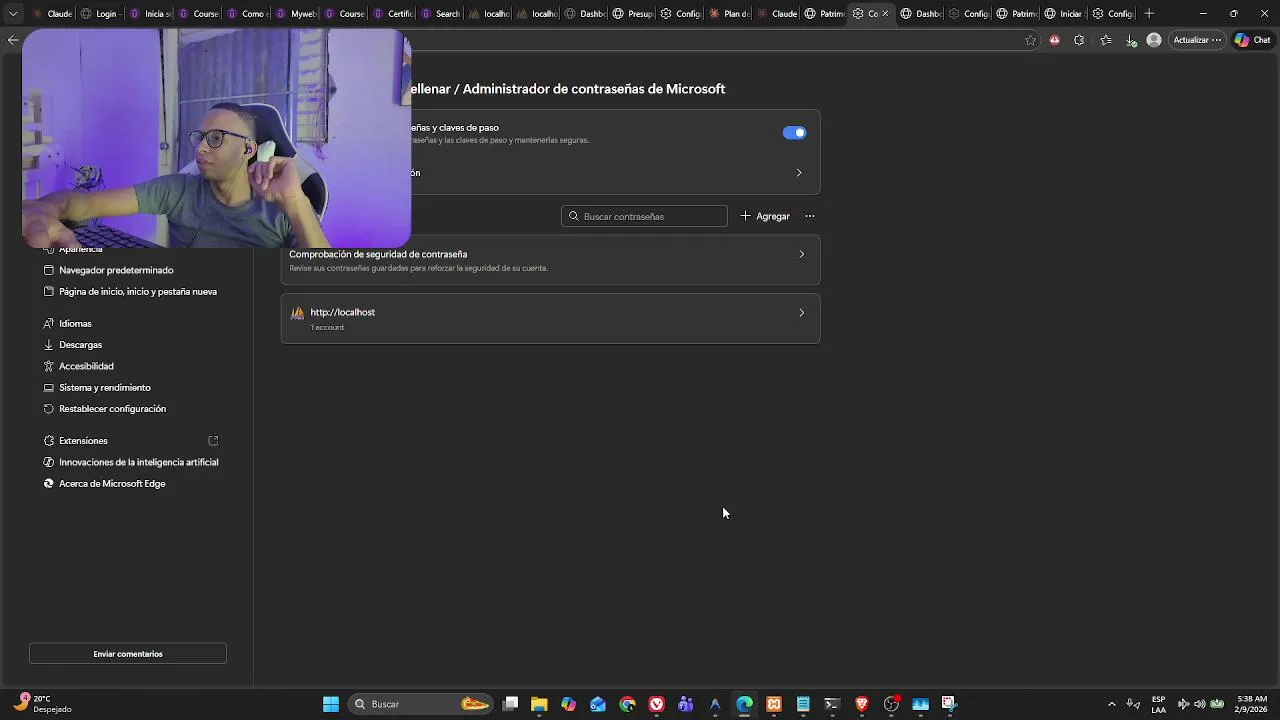Viewport: 1280px width, 720px height.
Task: Switch to the Myweb tab
Action: coord(296,14)
